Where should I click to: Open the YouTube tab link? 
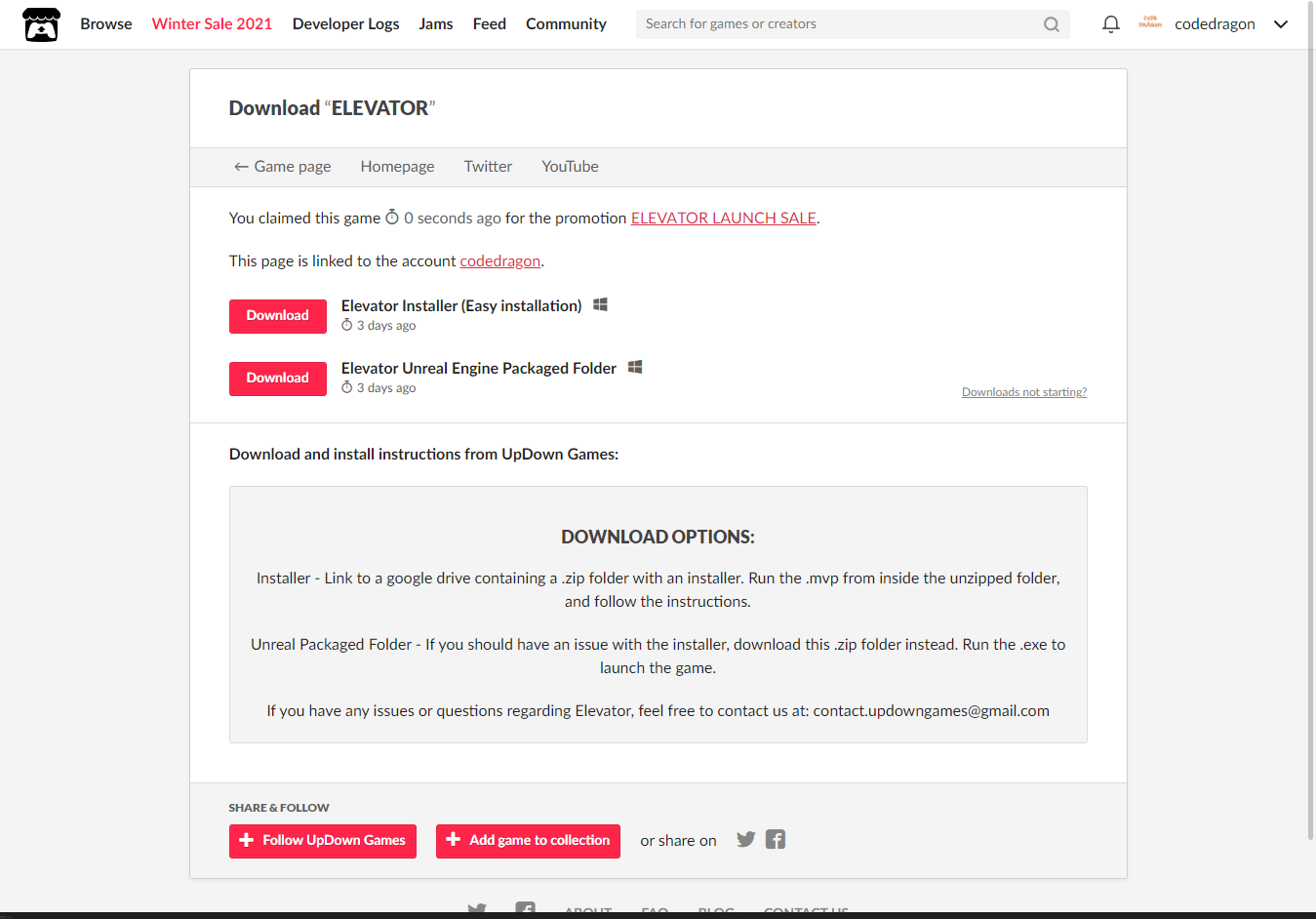[571, 167]
